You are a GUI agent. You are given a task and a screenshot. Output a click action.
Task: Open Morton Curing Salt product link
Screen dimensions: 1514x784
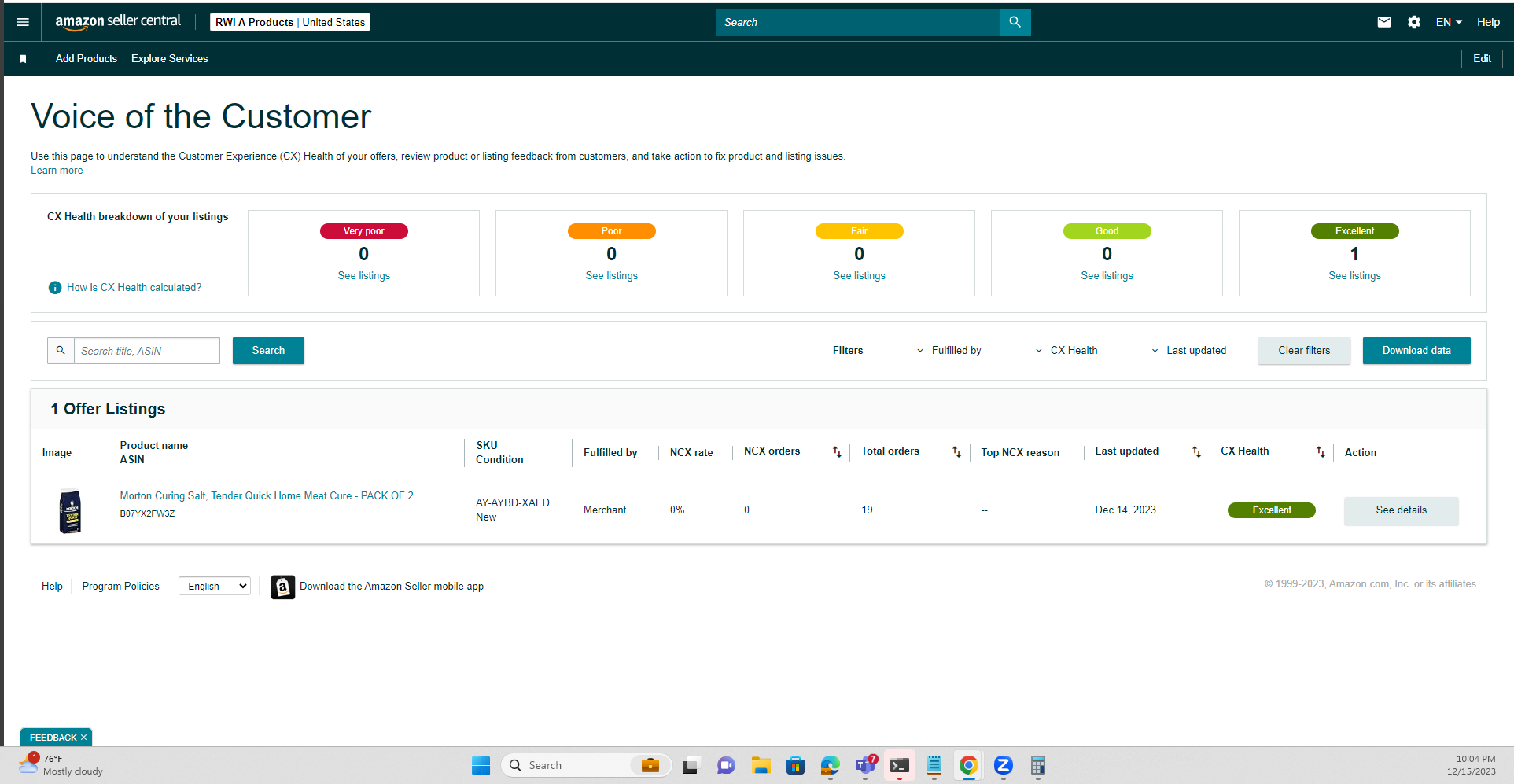pyautogui.click(x=267, y=496)
